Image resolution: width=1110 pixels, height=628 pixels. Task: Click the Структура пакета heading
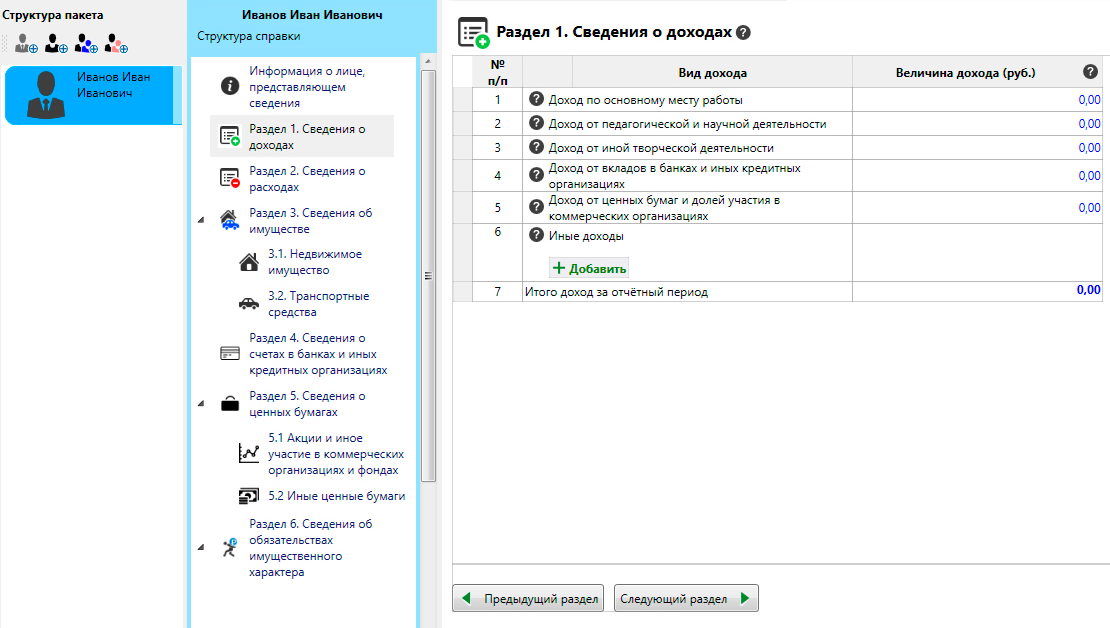(53, 15)
